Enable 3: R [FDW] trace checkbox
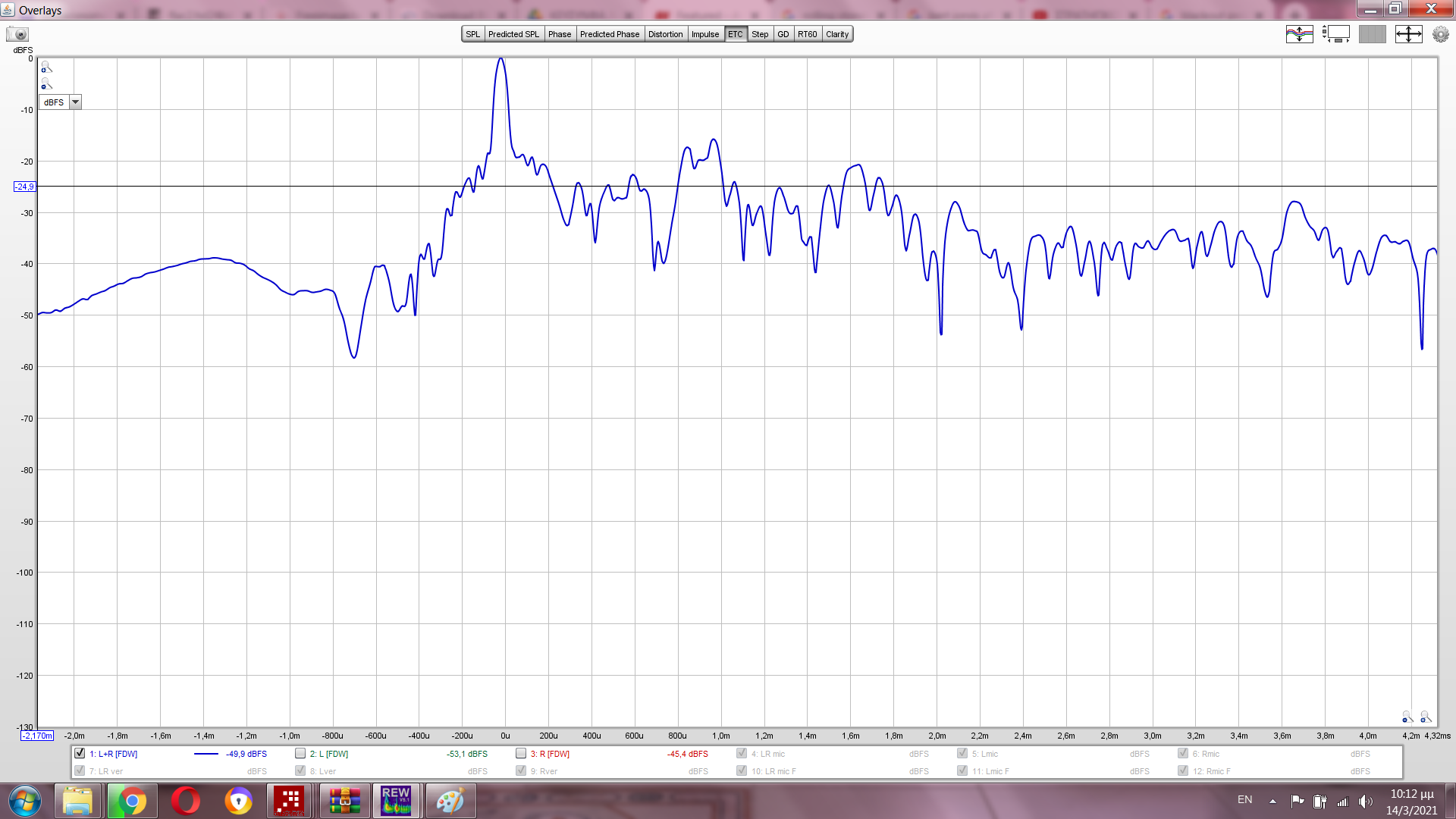1456x819 pixels. pos(521,754)
